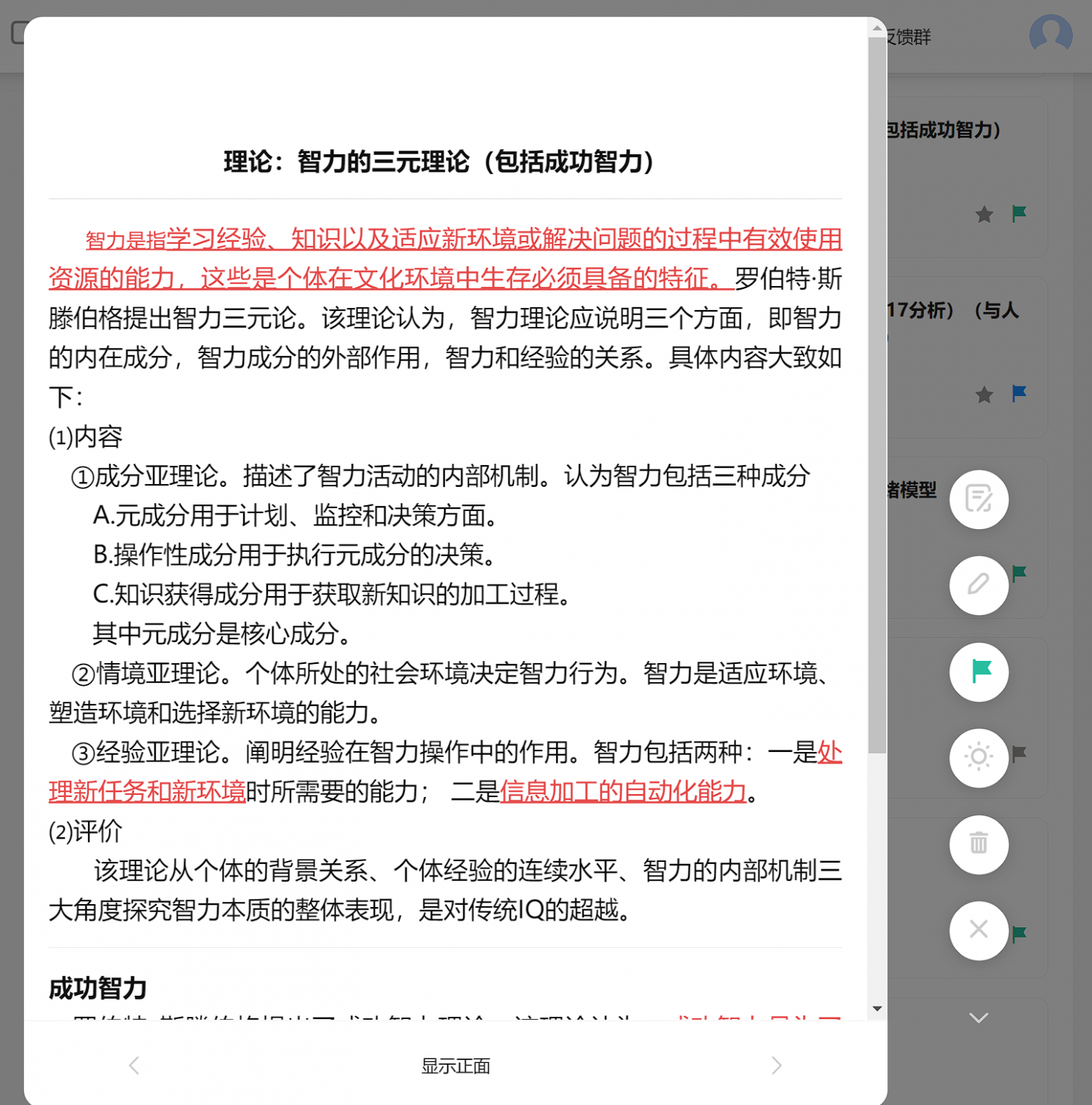Click scrollbar up arrow of the card popup
The image size is (1092, 1105).
click(877, 27)
